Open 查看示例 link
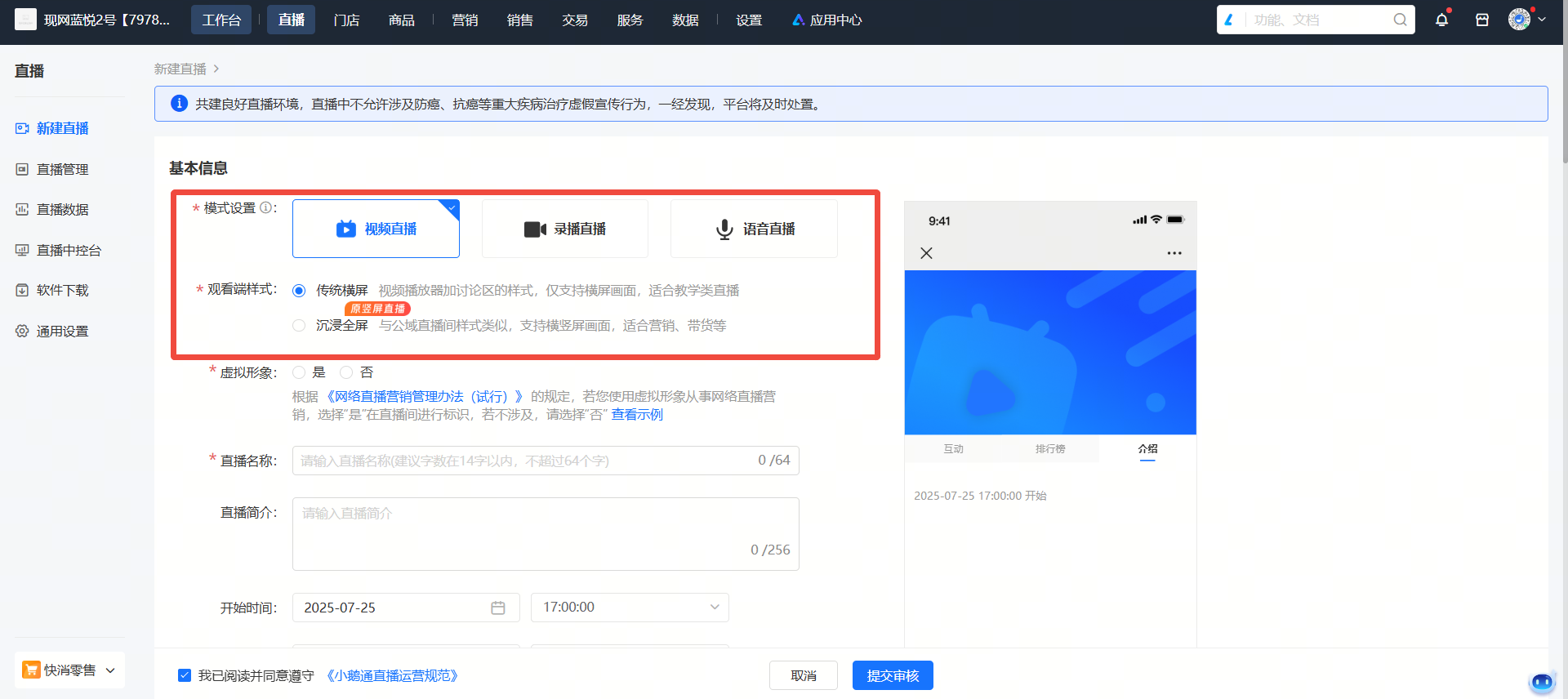1568x699 pixels. 637,414
